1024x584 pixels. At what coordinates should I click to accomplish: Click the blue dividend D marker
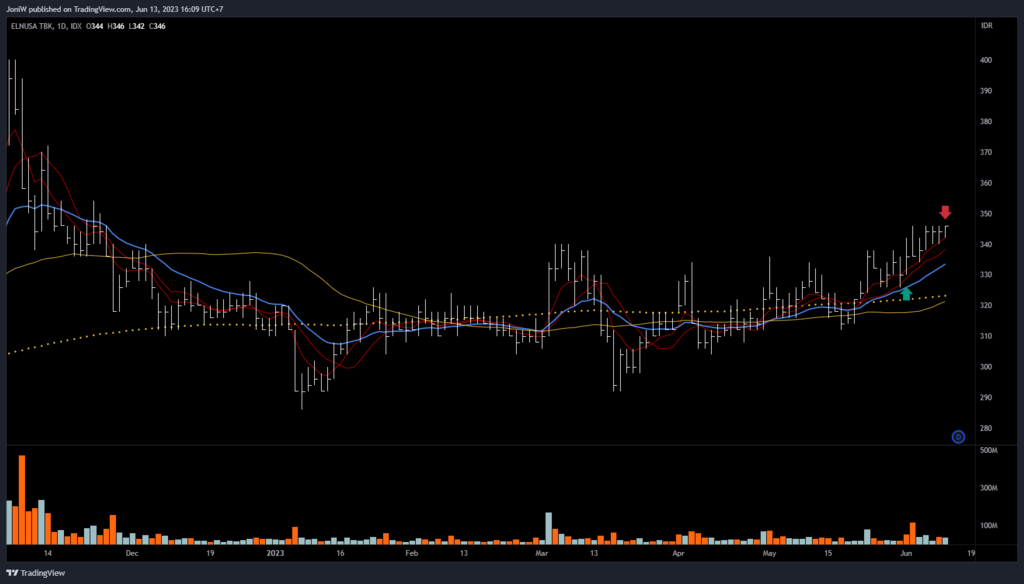tap(957, 436)
